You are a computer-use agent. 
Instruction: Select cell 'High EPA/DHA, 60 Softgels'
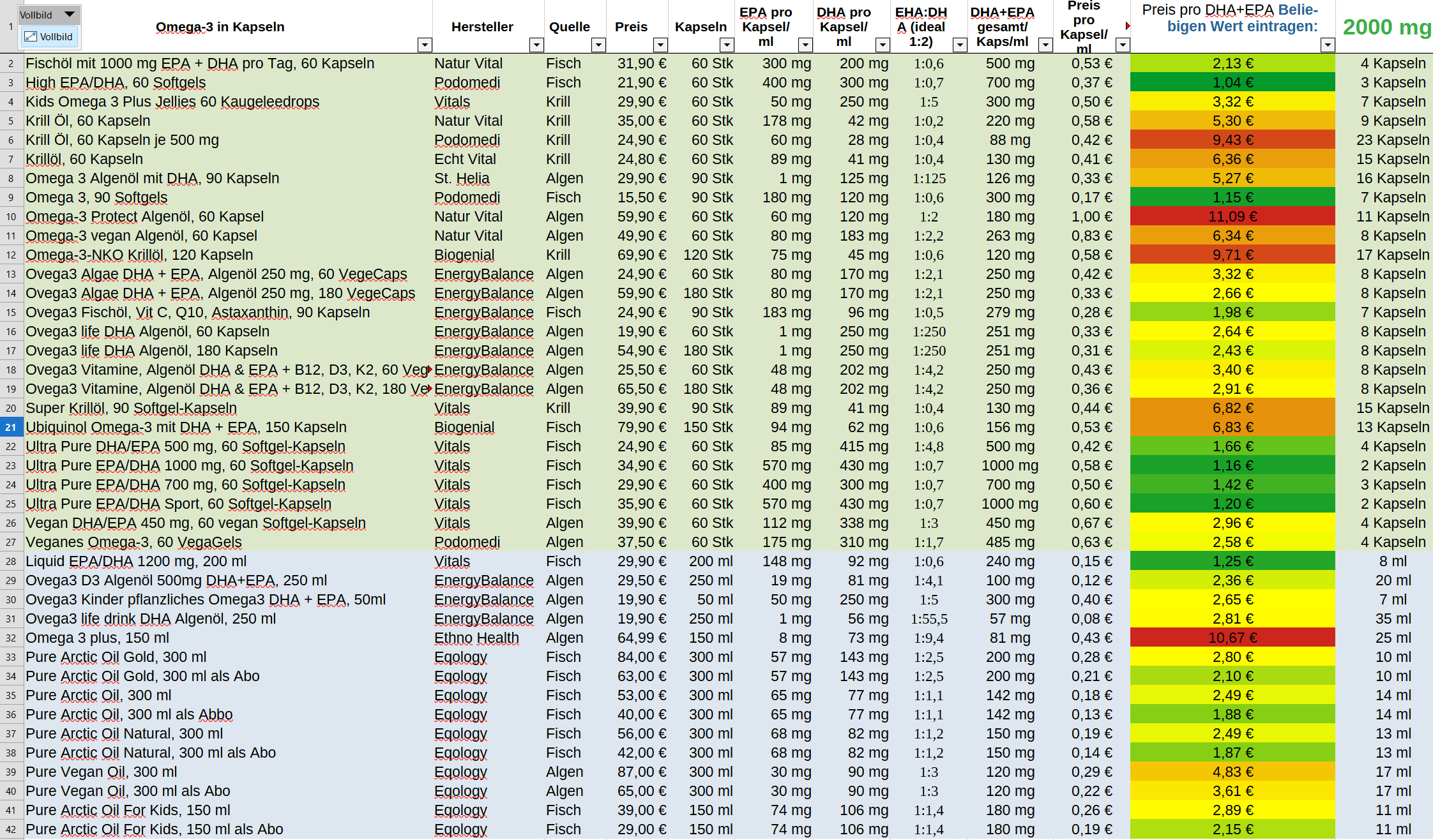[x=228, y=82]
